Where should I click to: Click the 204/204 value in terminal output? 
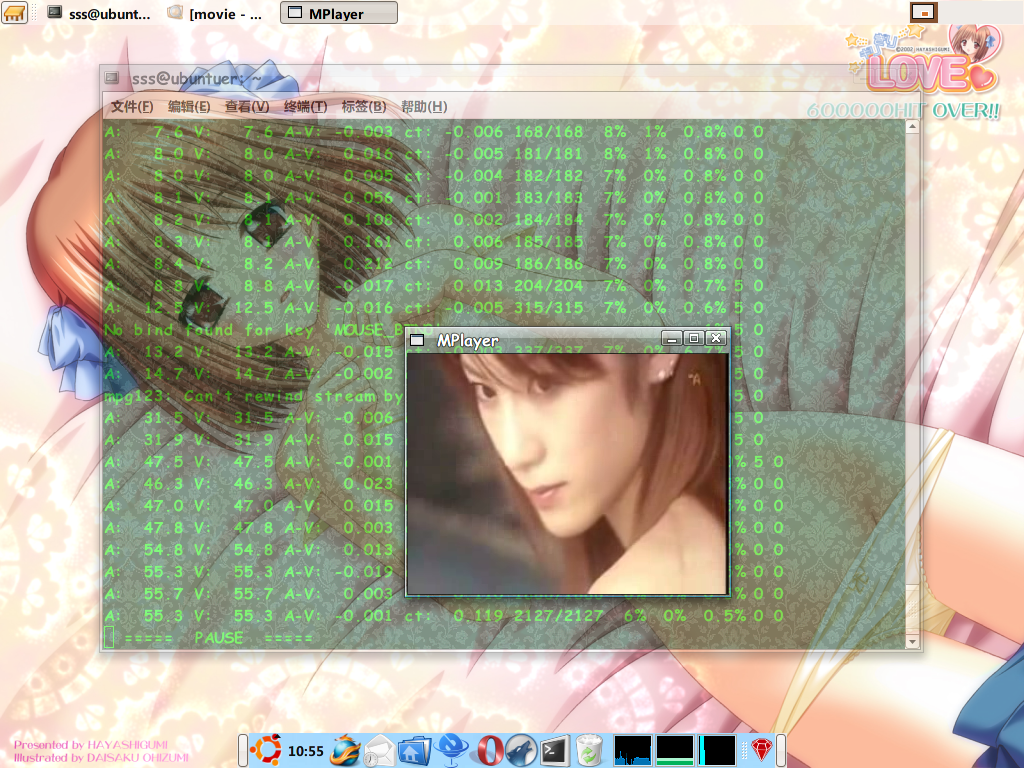point(549,286)
